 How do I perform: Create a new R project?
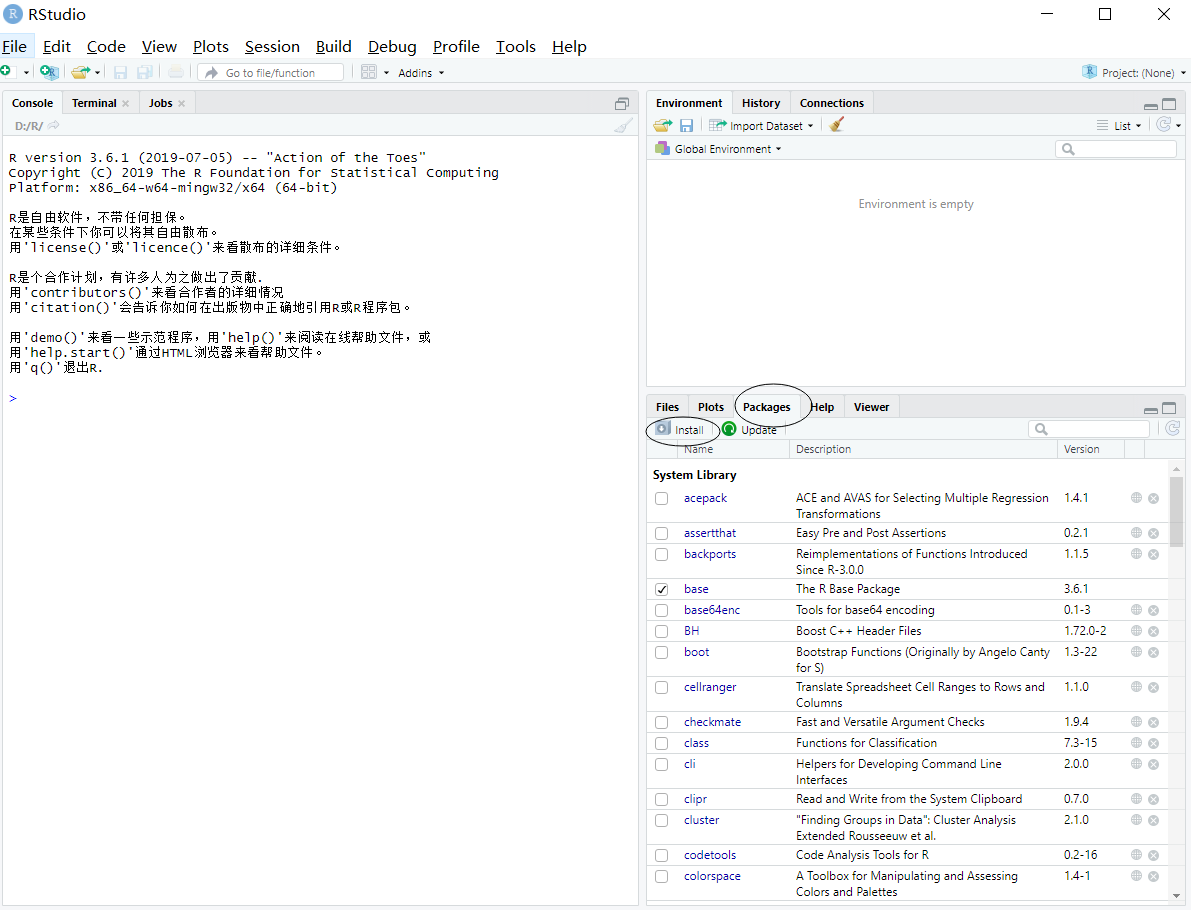49,72
